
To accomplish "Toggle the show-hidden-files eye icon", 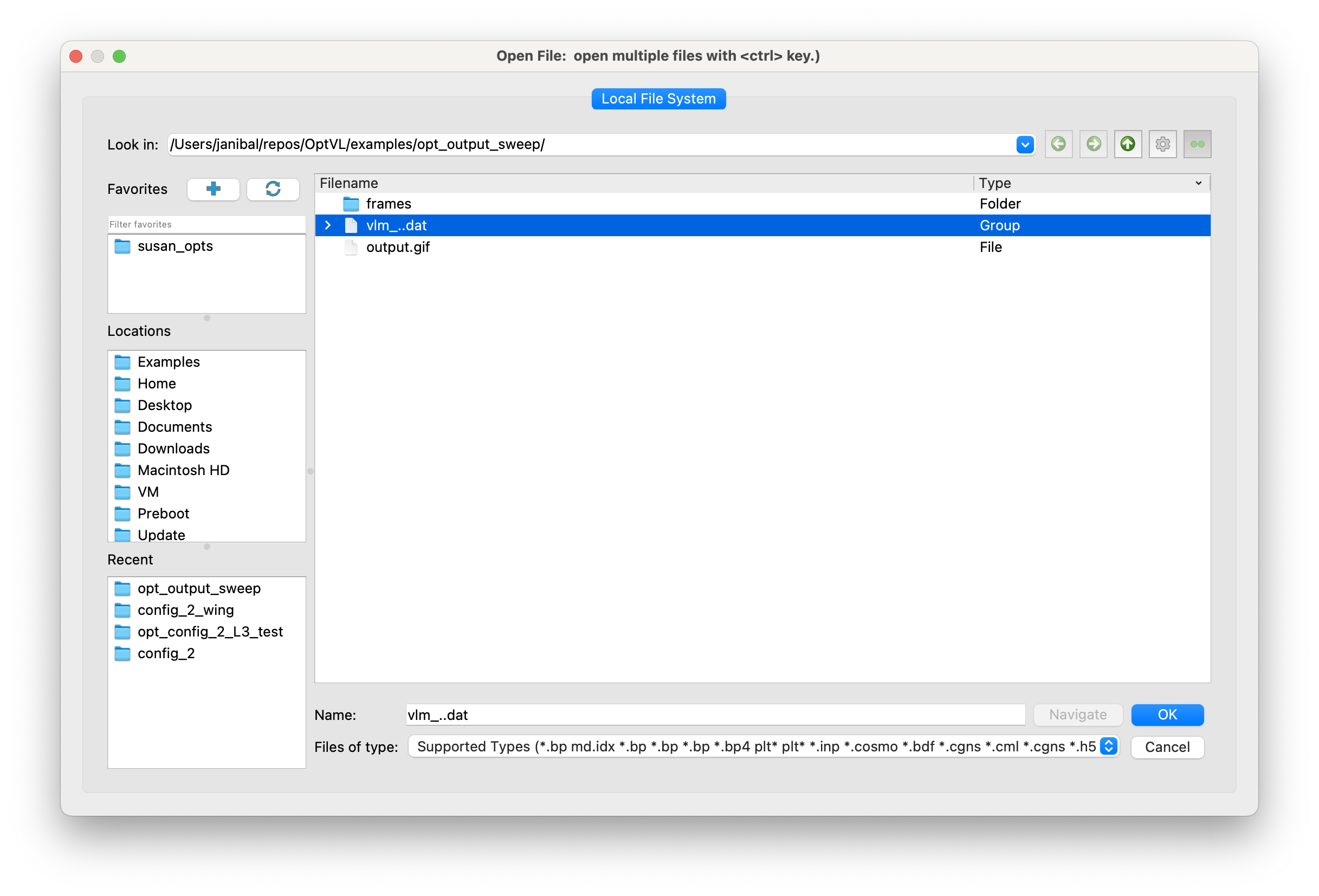I will pyautogui.click(x=1197, y=144).
